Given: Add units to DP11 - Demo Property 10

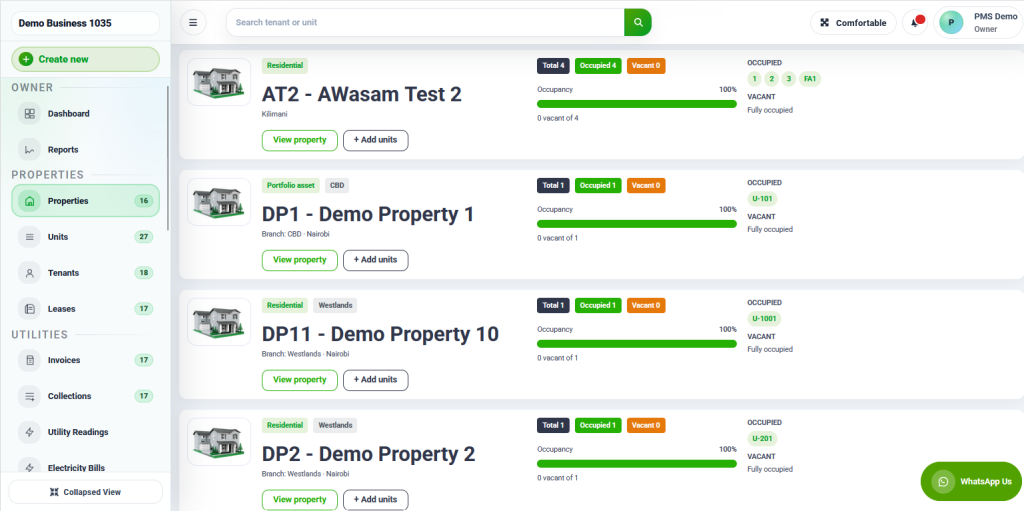Looking at the screenshot, I should [x=376, y=380].
